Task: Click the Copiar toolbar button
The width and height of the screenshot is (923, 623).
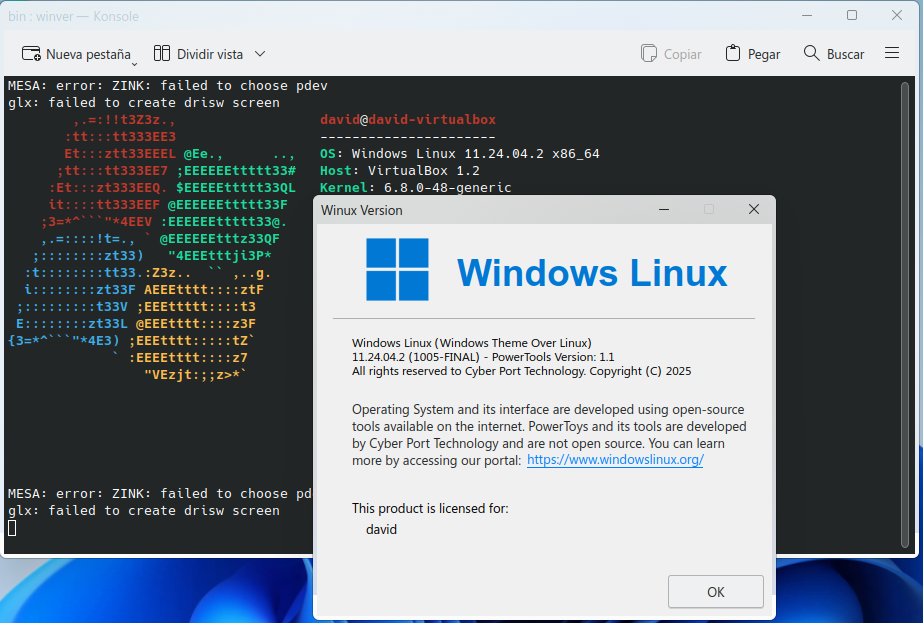Action: click(x=671, y=54)
